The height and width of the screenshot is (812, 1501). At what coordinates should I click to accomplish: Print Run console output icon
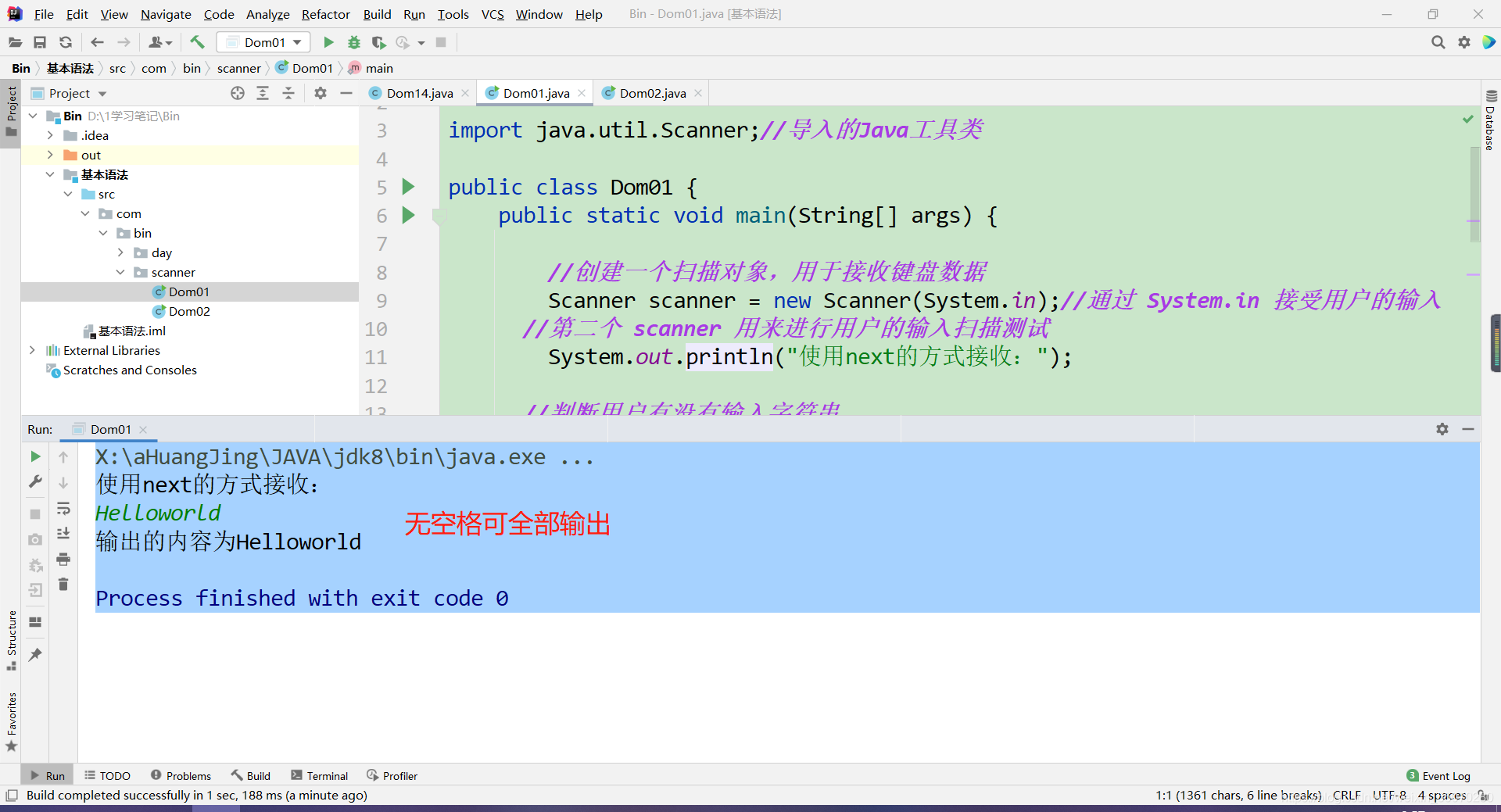[x=63, y=559]
